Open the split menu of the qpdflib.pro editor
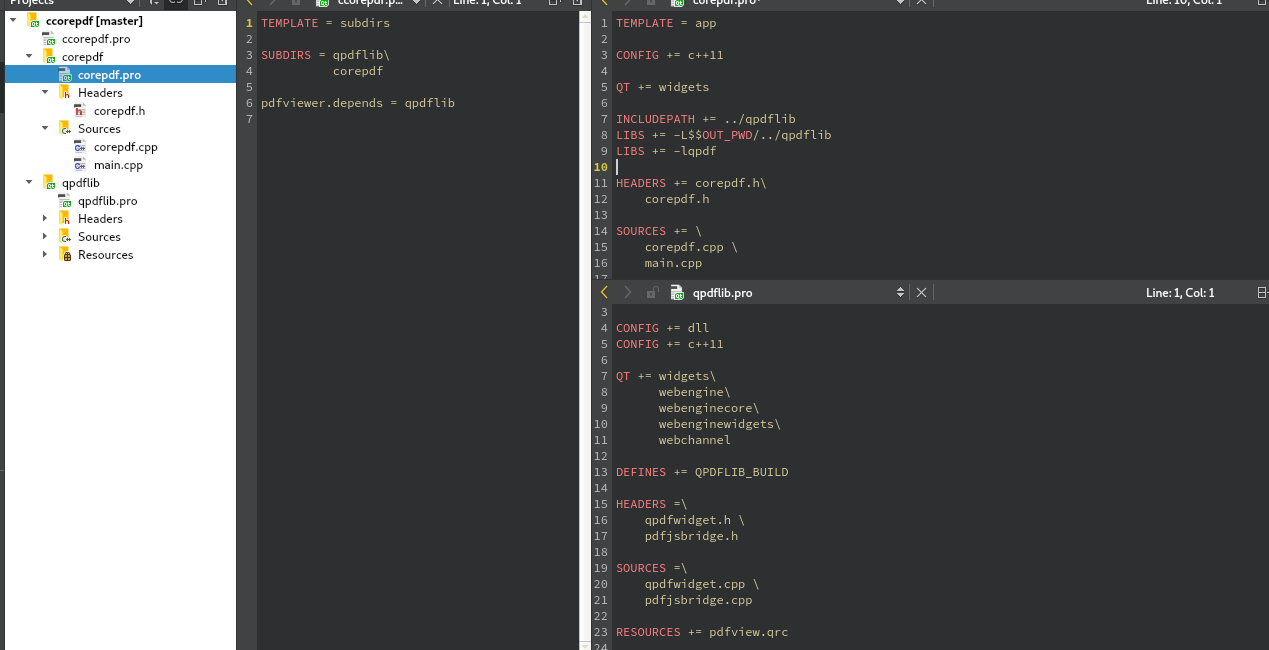The width and height of the screenshot is (1269, 650). pos(1262,293)
